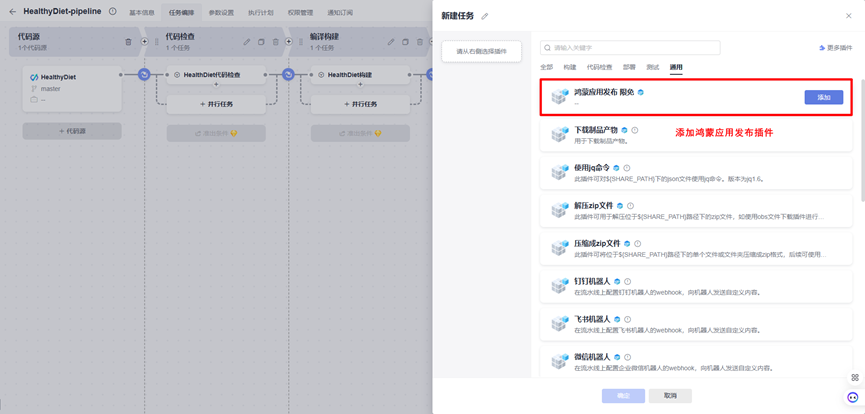Click the 请从右侧选择插件 placeholder box
The image size is (865, 414).
click(x=482, y=51)
